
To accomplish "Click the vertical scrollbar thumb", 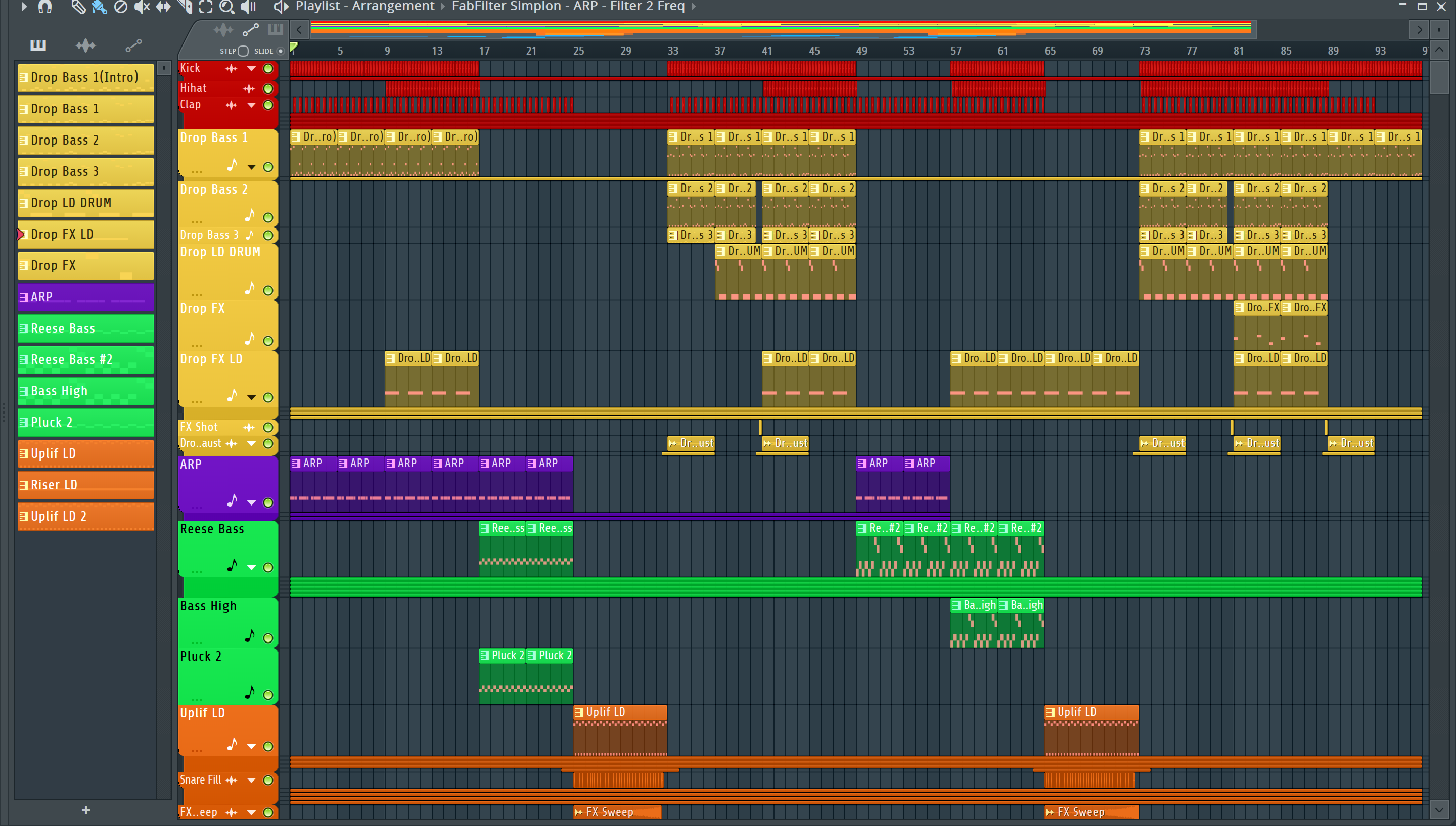I will 1438,77.
